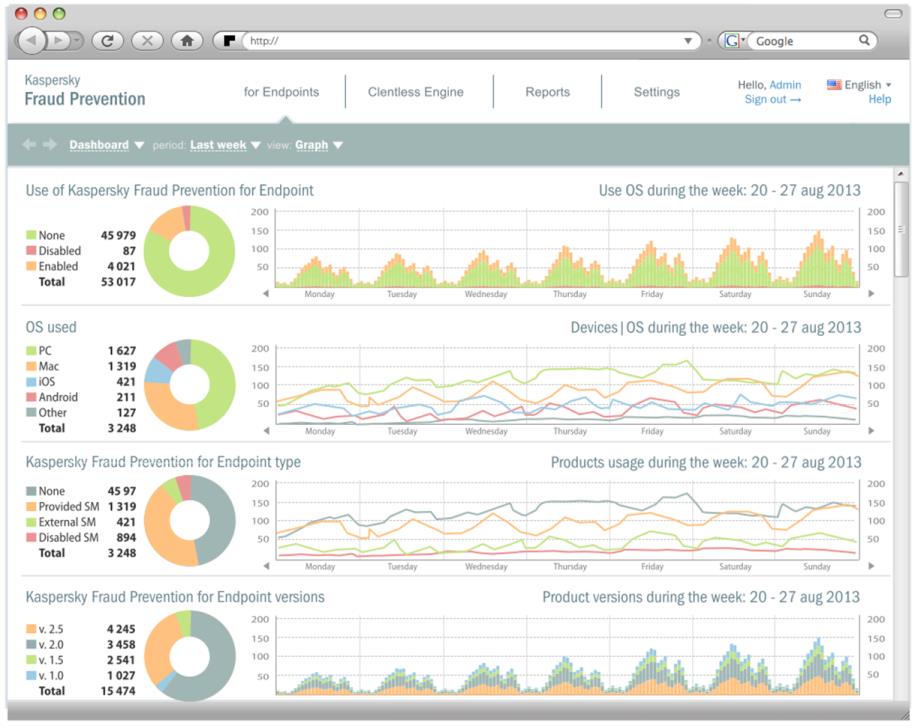The height and width of the screenshot is (728, 915).
Task: Click the "OS used" section heading
Action: click(x=51, y=327)
